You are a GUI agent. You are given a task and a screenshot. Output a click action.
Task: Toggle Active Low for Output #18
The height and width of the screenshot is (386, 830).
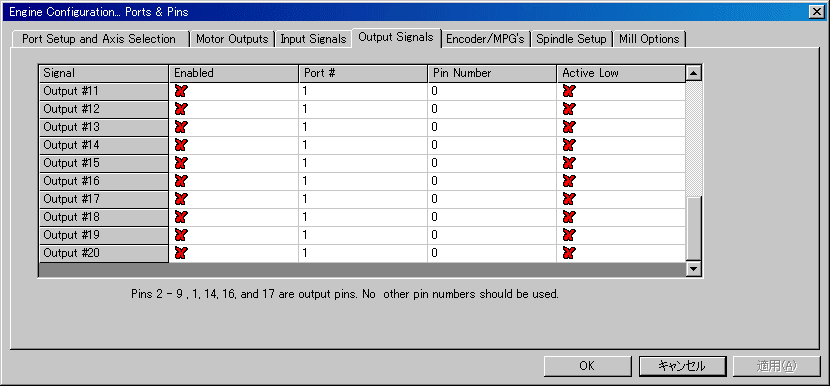[x=569, y=217]
